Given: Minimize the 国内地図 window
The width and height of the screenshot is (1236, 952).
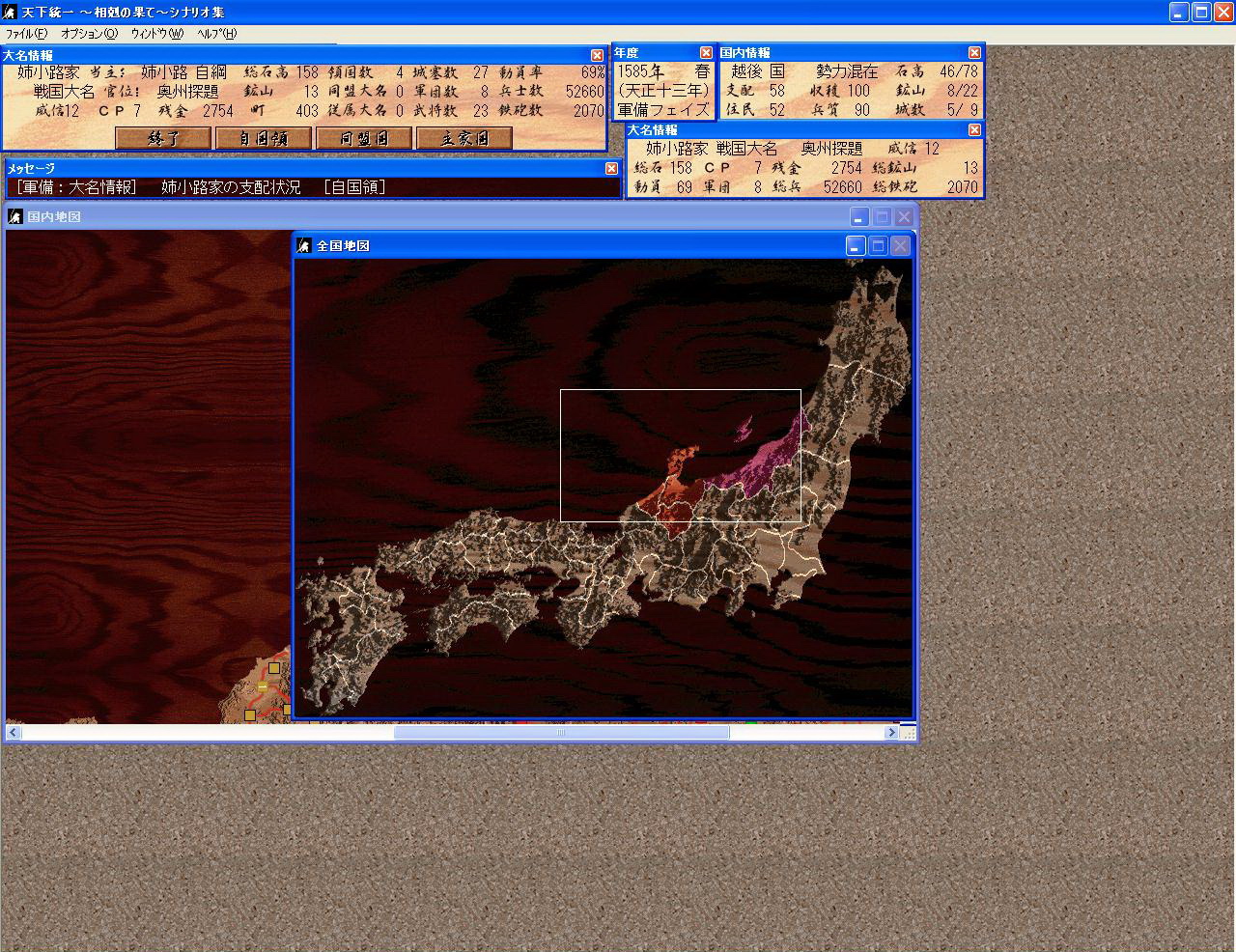Looking at the screenshot, I should (x=859, y=217).
